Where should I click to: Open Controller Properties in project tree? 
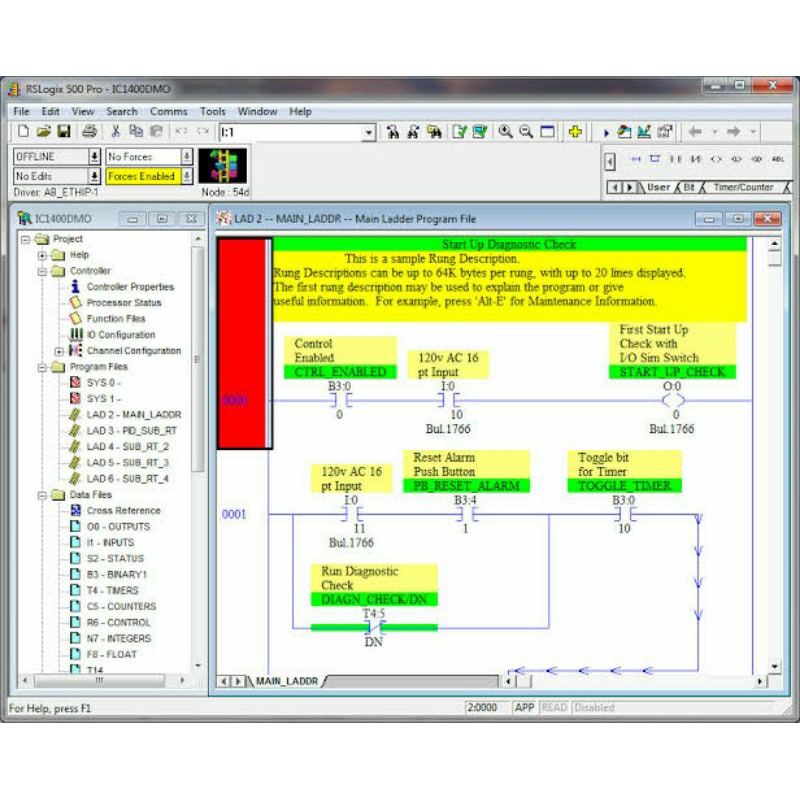[x=130, y=287]
